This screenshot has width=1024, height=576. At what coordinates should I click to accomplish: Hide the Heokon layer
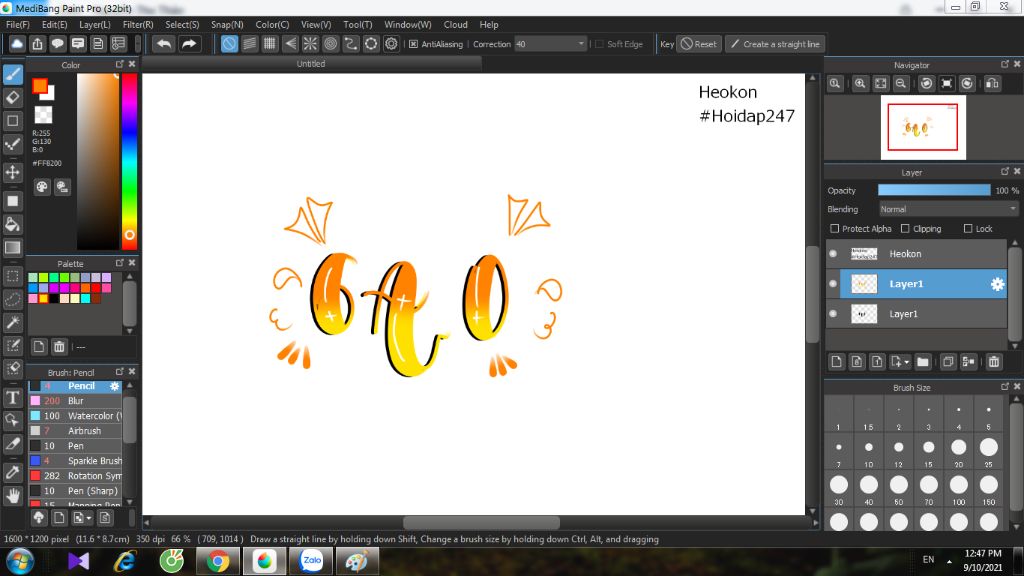click(833, 253)
